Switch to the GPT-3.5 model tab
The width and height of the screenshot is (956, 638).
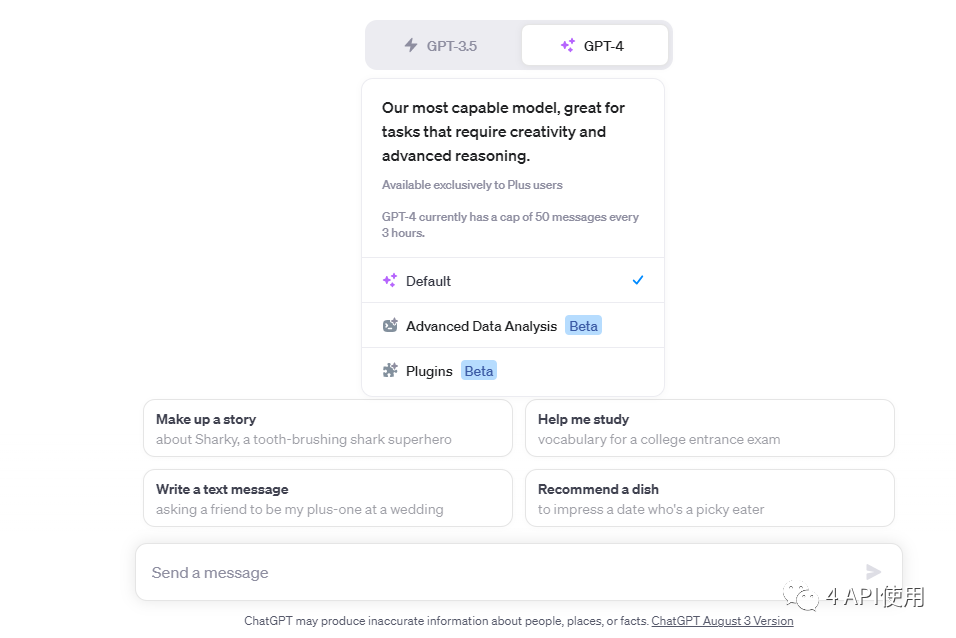coord(444,45)
